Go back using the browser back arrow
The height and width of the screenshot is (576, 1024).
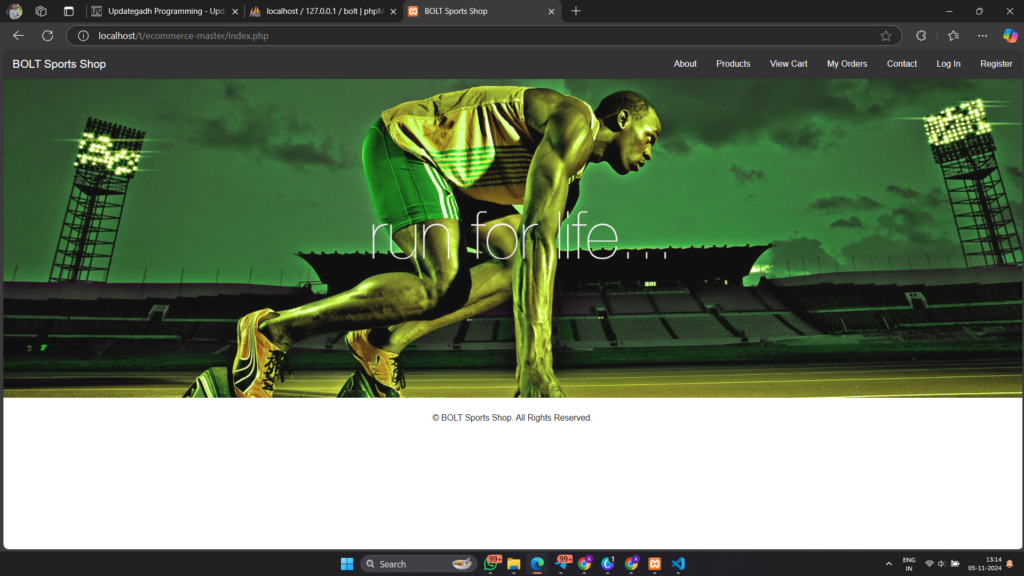pyautogui.click(x=18, y=36)
